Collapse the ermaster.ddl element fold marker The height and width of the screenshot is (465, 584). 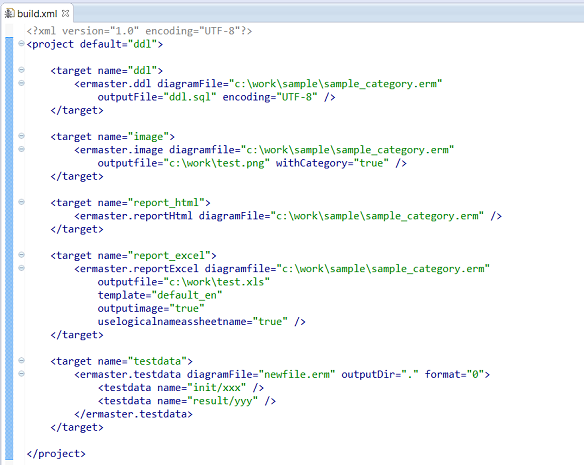pyautogui.click(x=21, y=83)
